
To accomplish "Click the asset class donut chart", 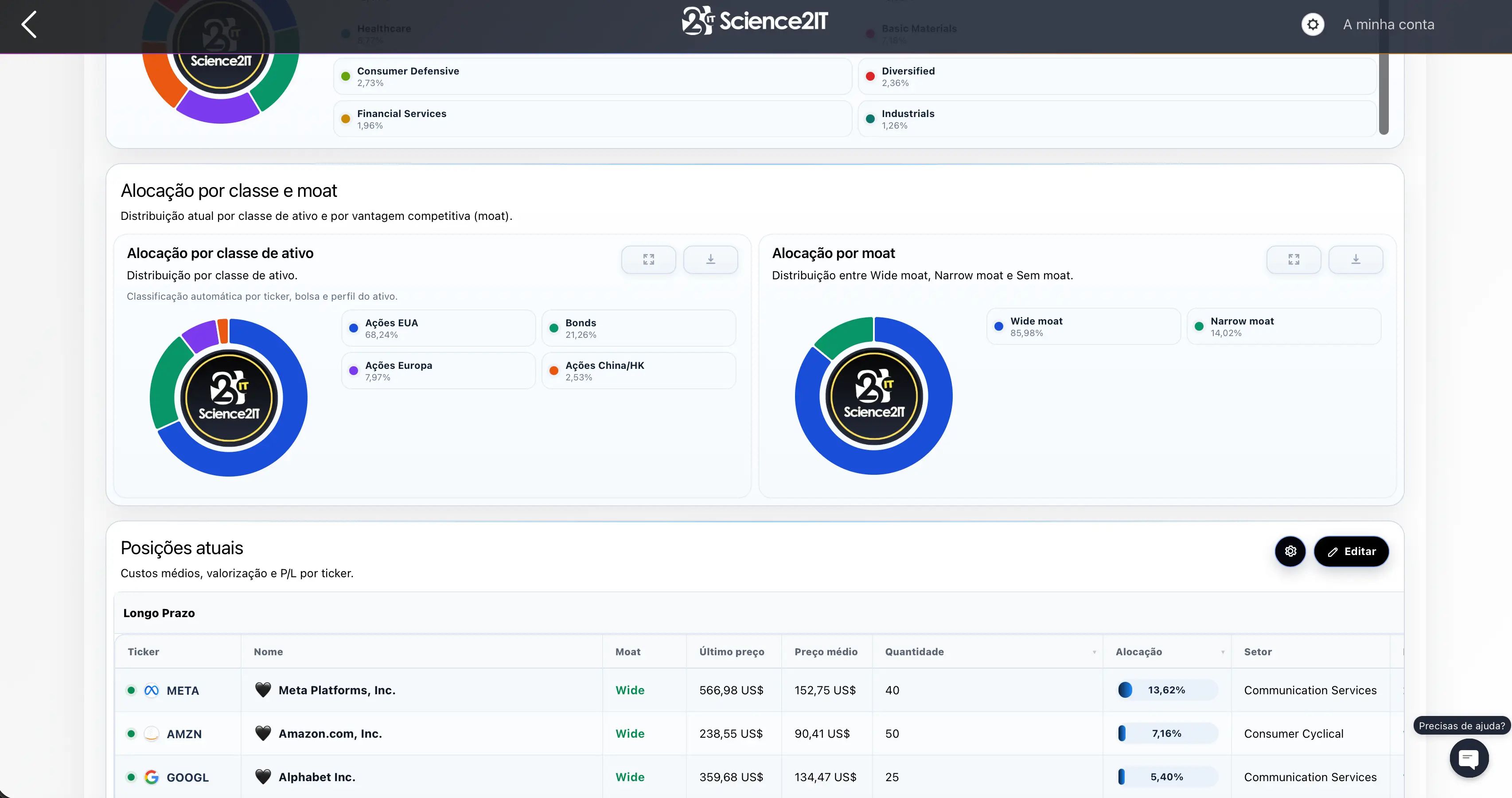I will point(228,398).
